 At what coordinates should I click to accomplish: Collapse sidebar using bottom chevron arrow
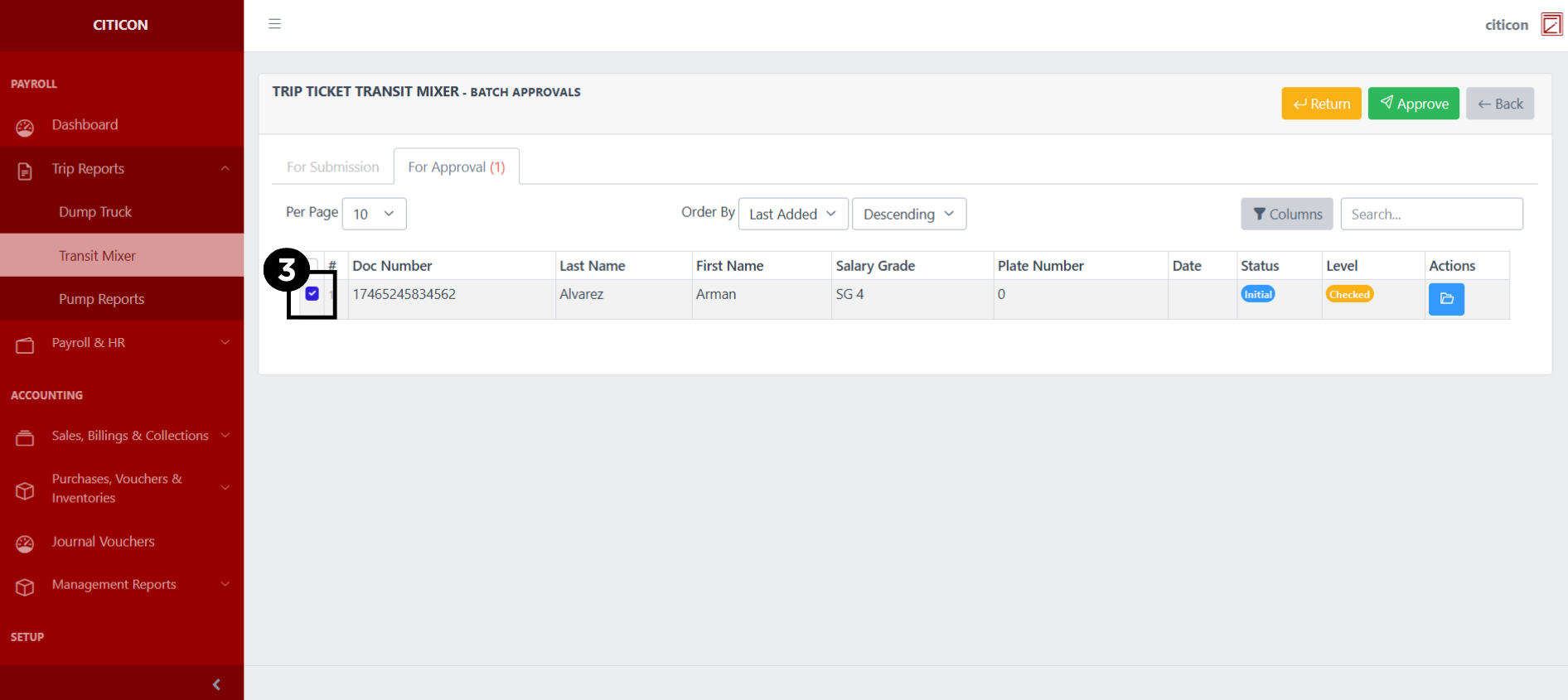click(x=216, y=684)
